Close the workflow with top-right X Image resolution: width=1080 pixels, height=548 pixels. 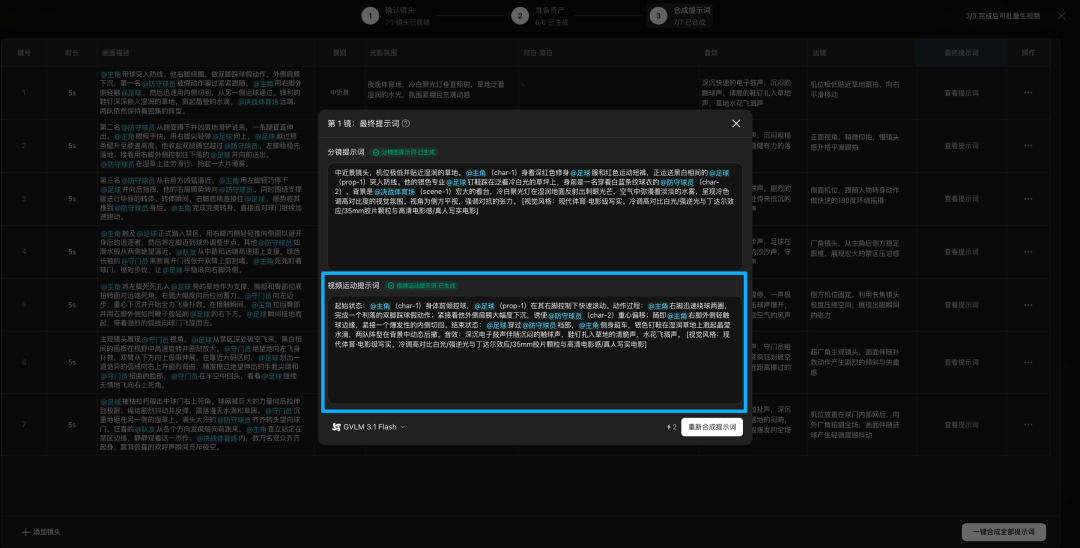point(1061,16)
